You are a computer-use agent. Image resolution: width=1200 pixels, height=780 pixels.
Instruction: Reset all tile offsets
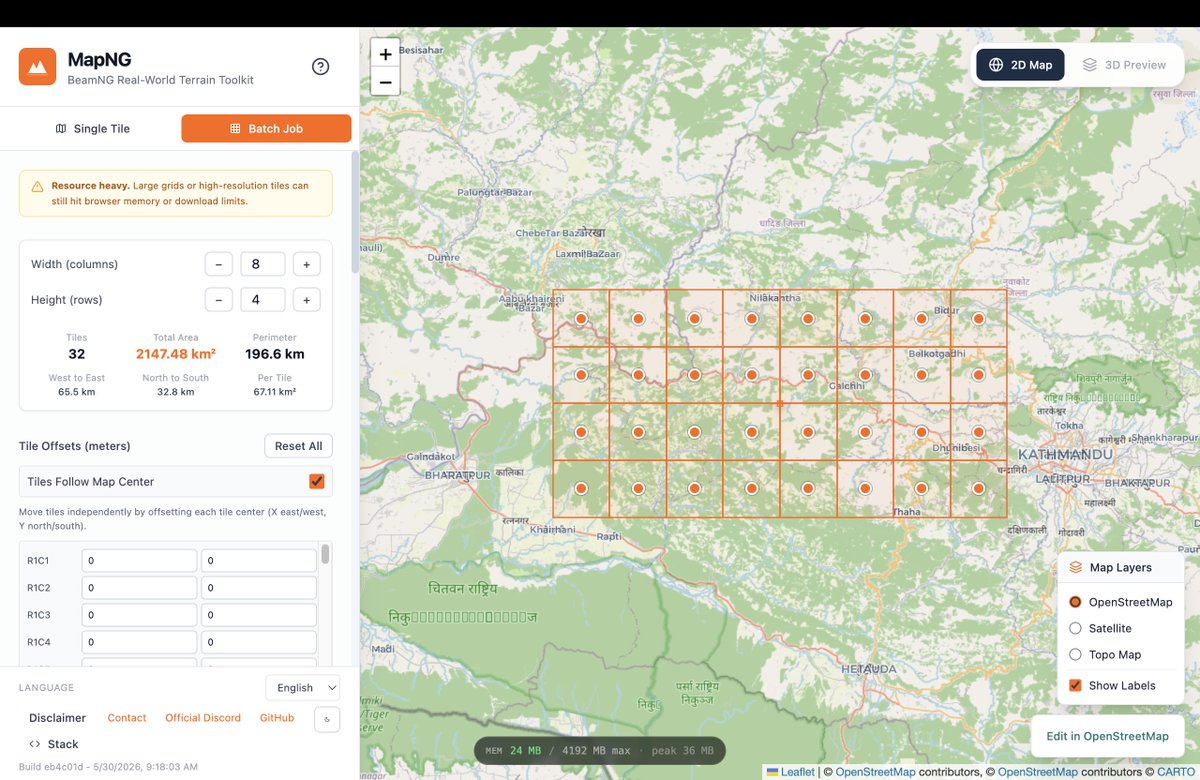click(x=299, y=446)
